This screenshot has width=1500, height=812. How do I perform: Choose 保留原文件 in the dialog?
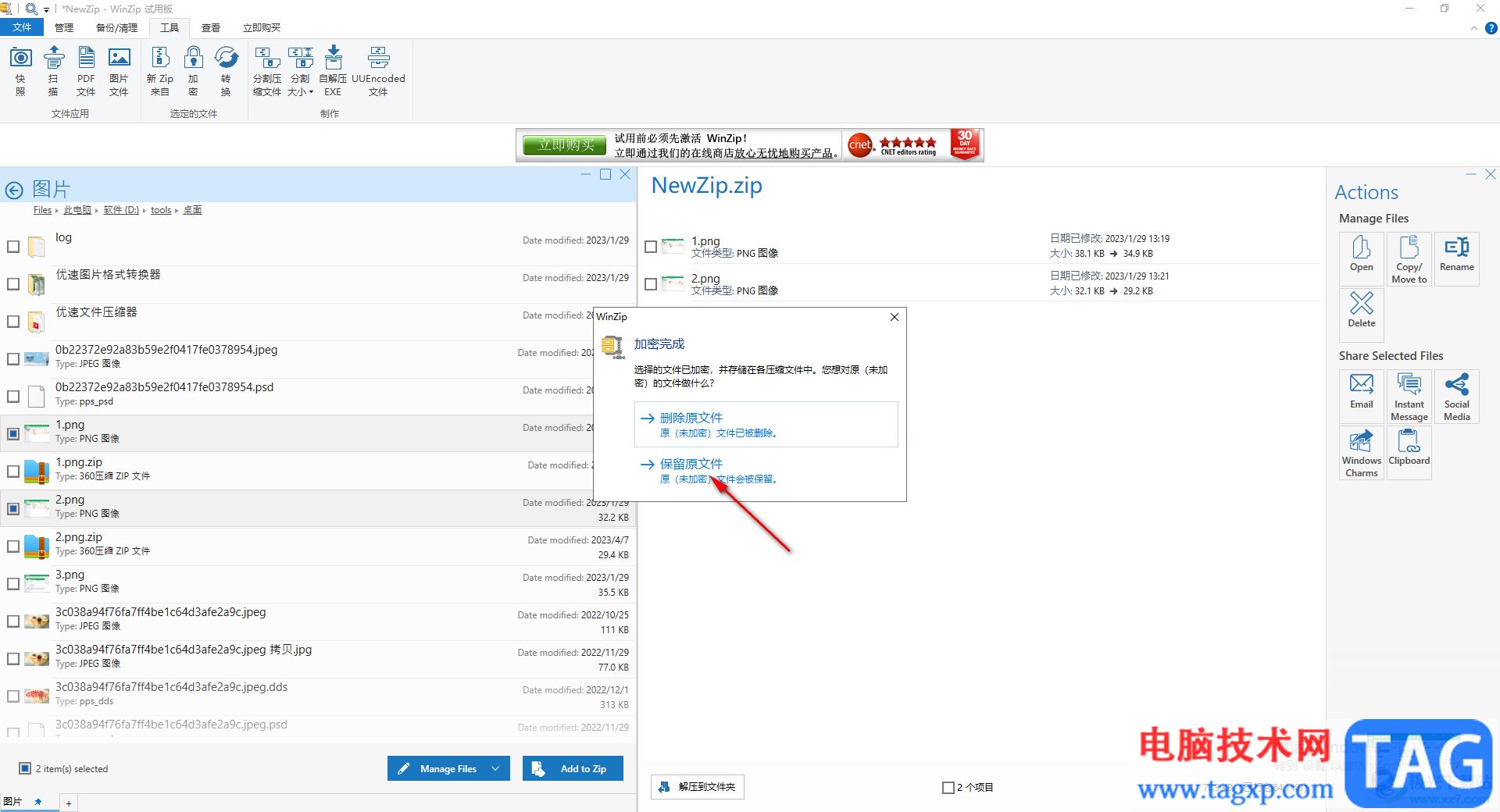click(x=766, y=471)
